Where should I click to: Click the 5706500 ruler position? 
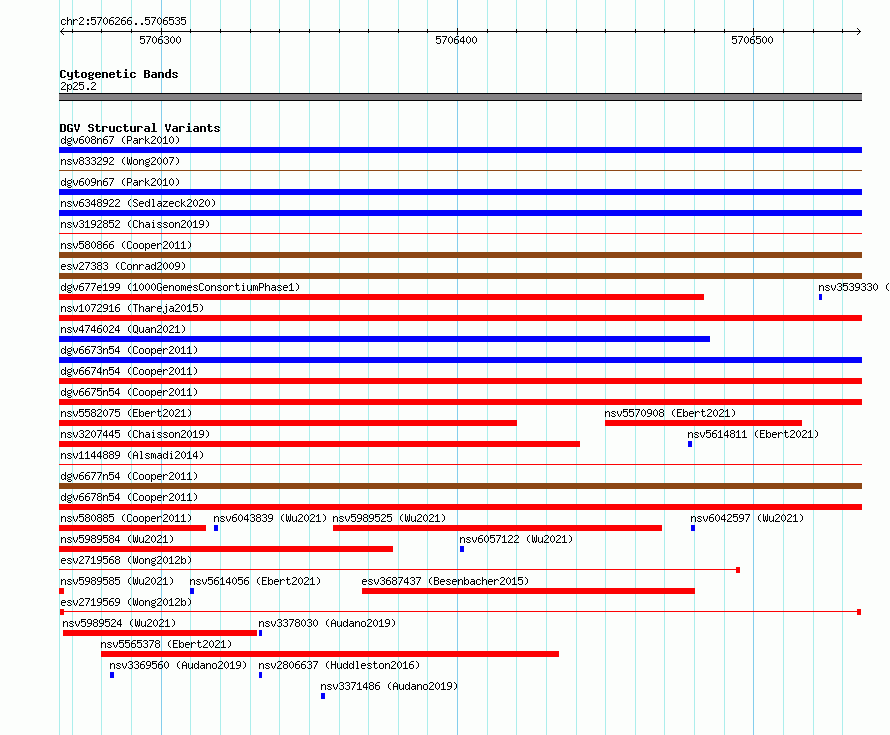(752, 40)
